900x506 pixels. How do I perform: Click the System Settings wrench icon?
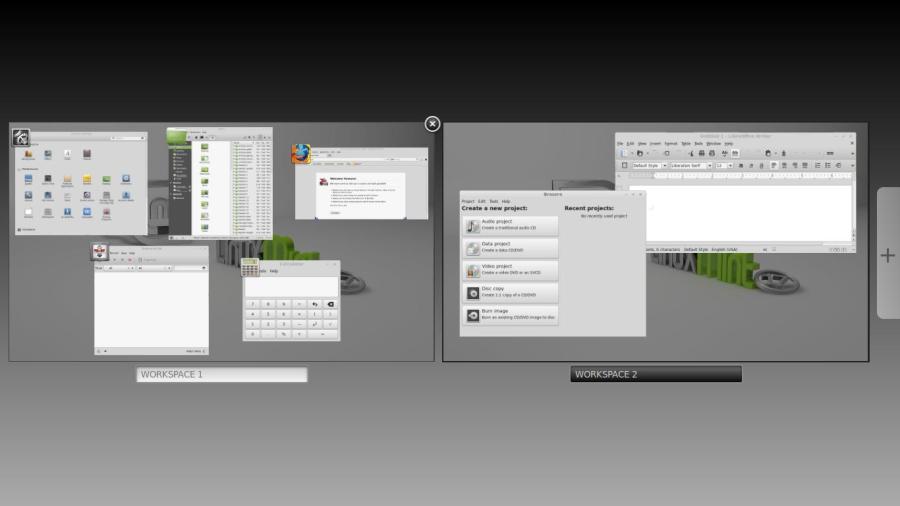tap(20, 138)
